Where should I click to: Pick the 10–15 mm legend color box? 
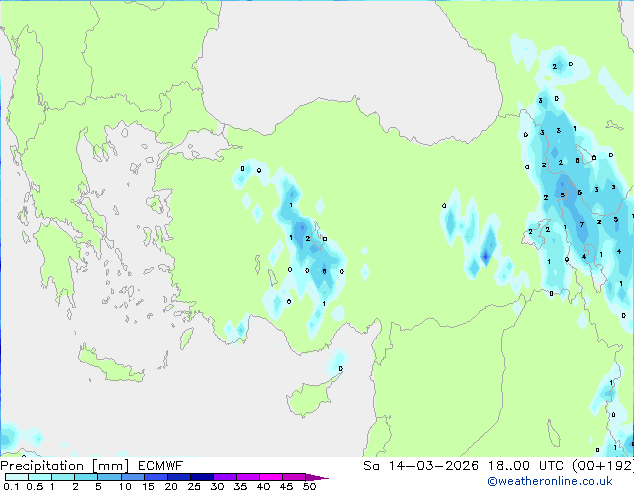coord(132,477)
